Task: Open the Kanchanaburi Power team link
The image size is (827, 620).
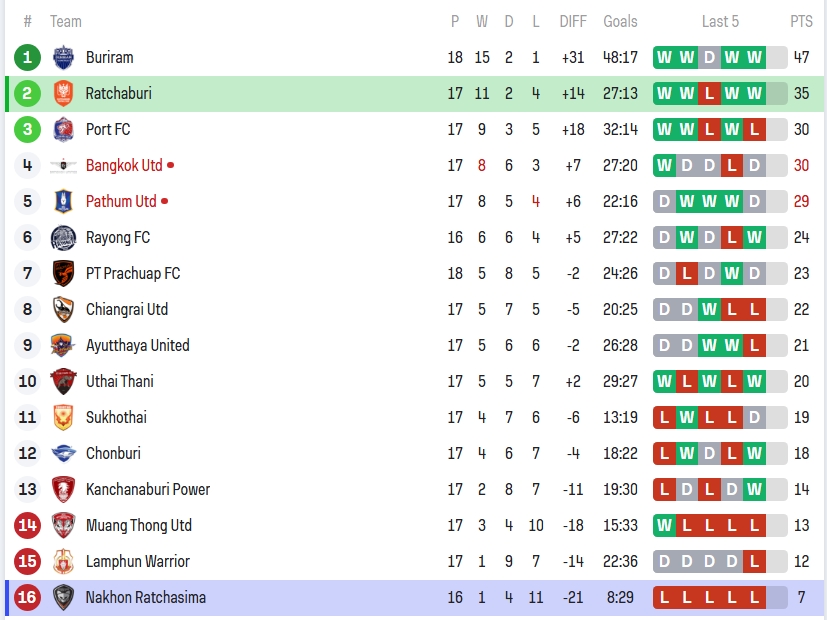Action: click(x=148, y=489)
